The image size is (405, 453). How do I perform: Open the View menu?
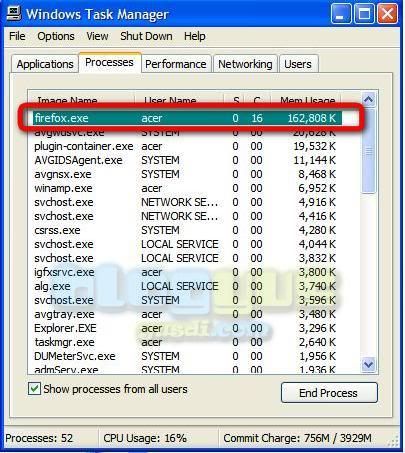97,36
